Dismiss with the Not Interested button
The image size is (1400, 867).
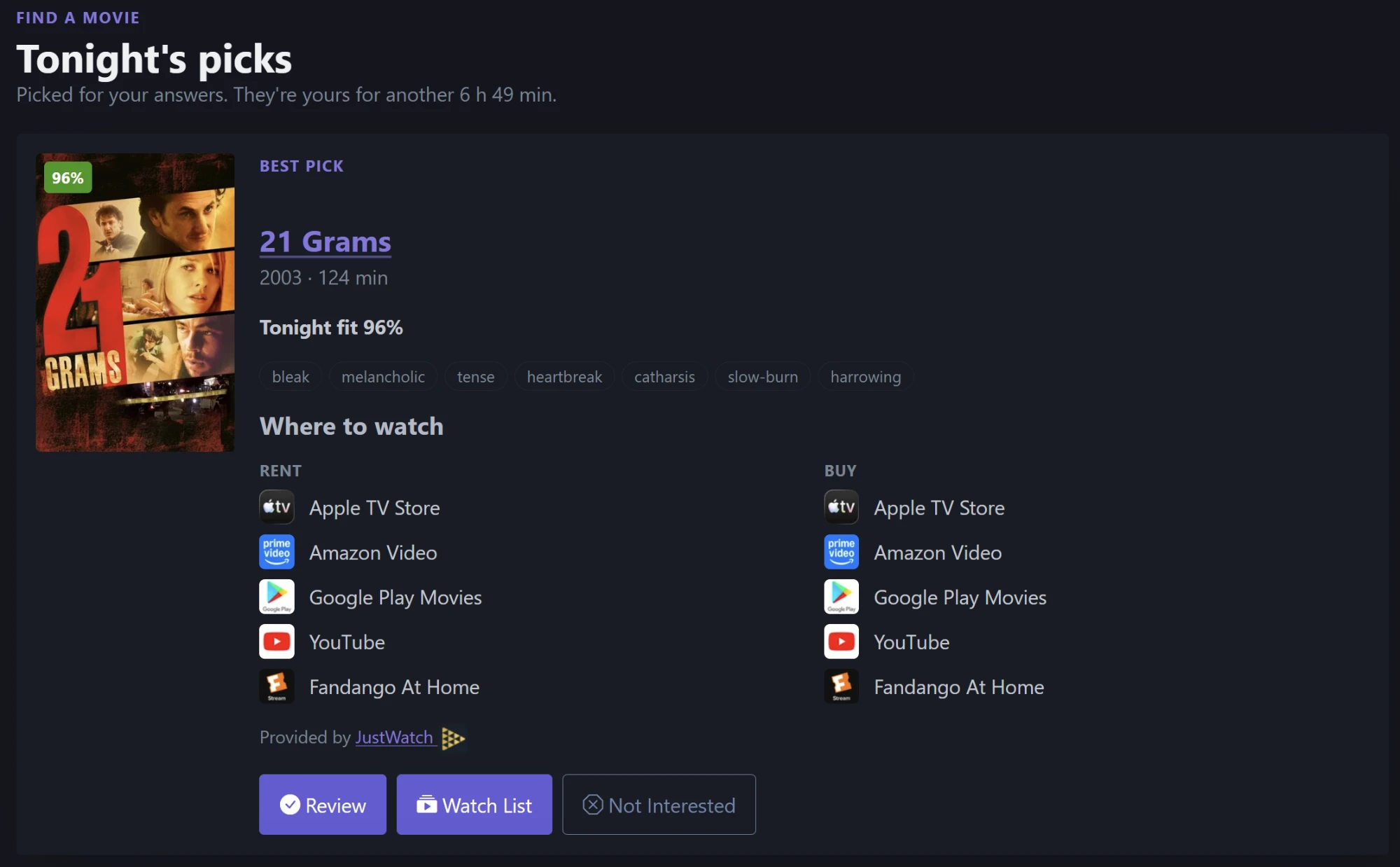[659, 805]
